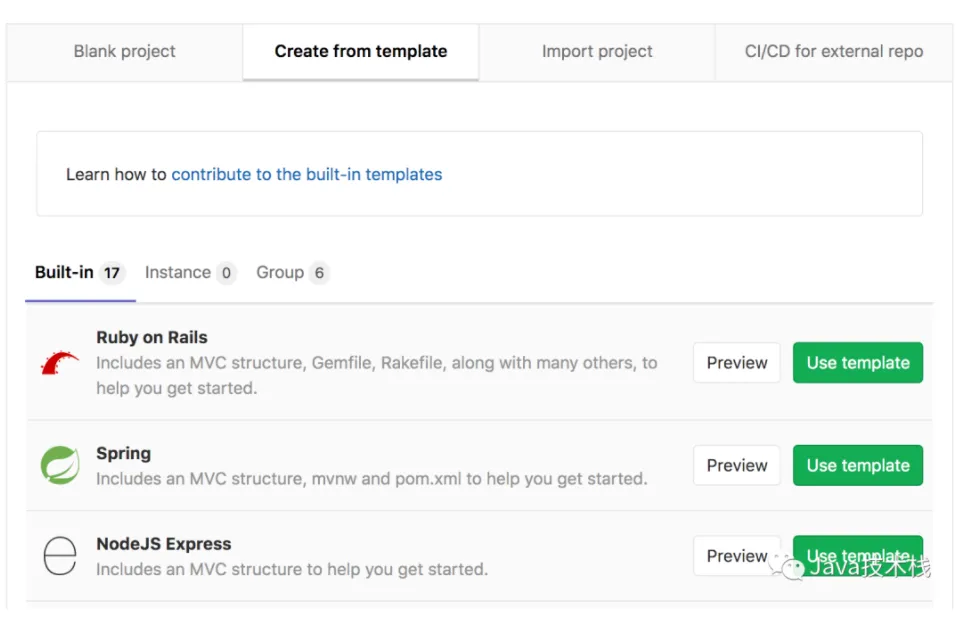Use the Ruby on Rails template
Image resolution: width=966 pixels, height=636 pixels.
(x=858, y=363)
